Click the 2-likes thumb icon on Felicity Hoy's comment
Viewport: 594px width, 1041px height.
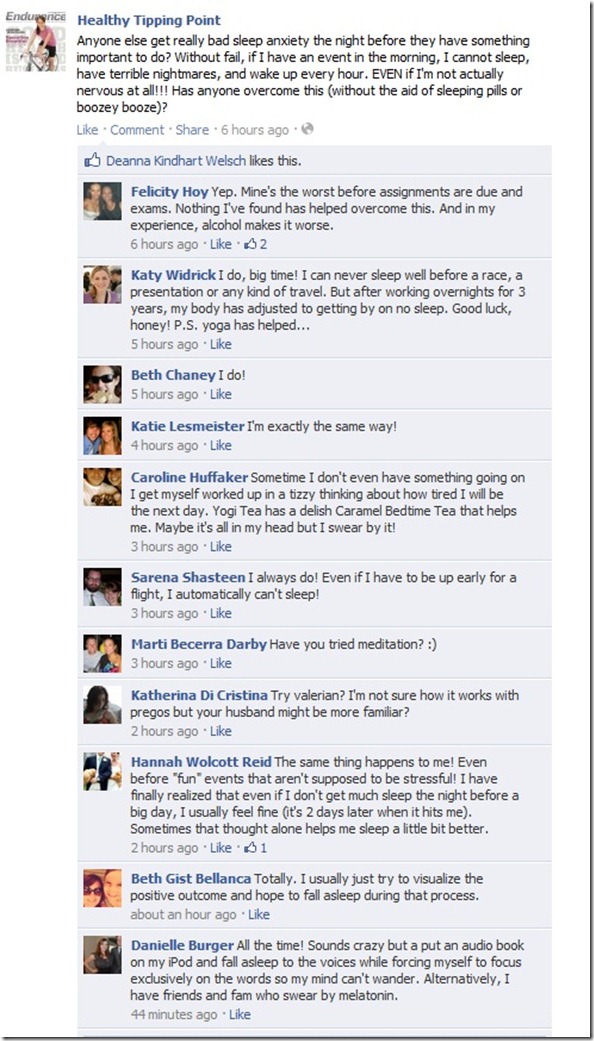click(250, 244)
